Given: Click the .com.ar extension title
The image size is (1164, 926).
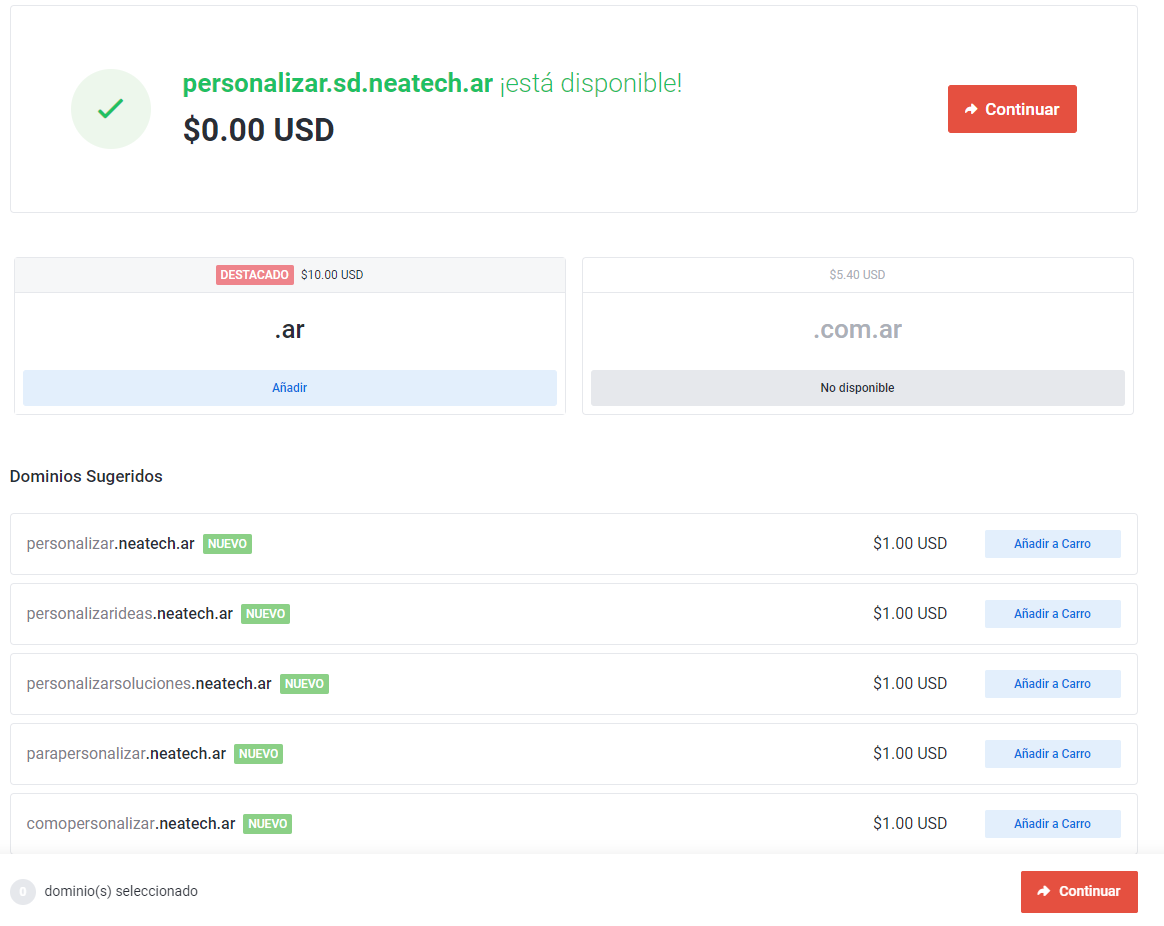Looking at the screenshot, I should click(x=857, y=330).
